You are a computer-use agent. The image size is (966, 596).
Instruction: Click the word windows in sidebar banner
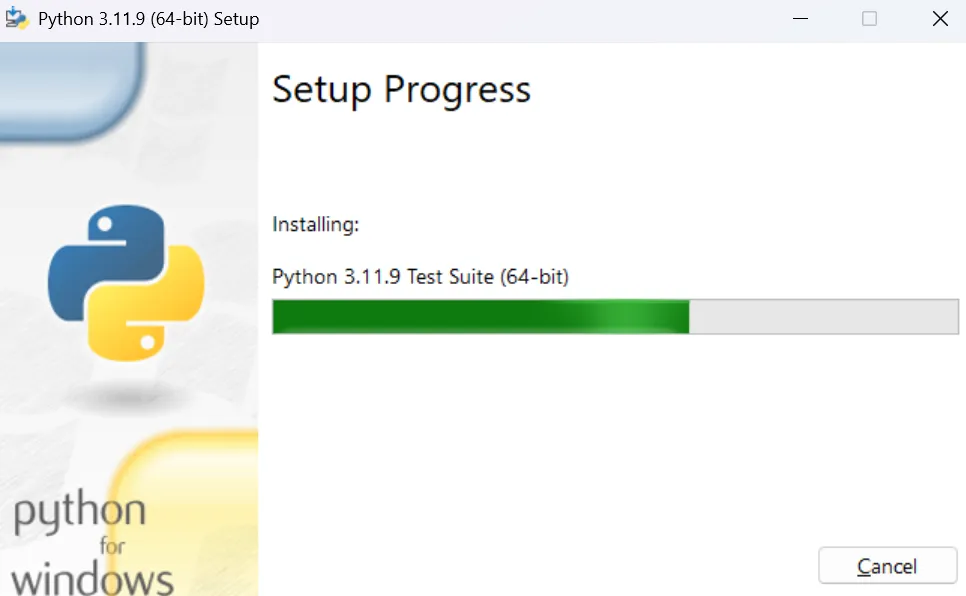tap(92, 579)
